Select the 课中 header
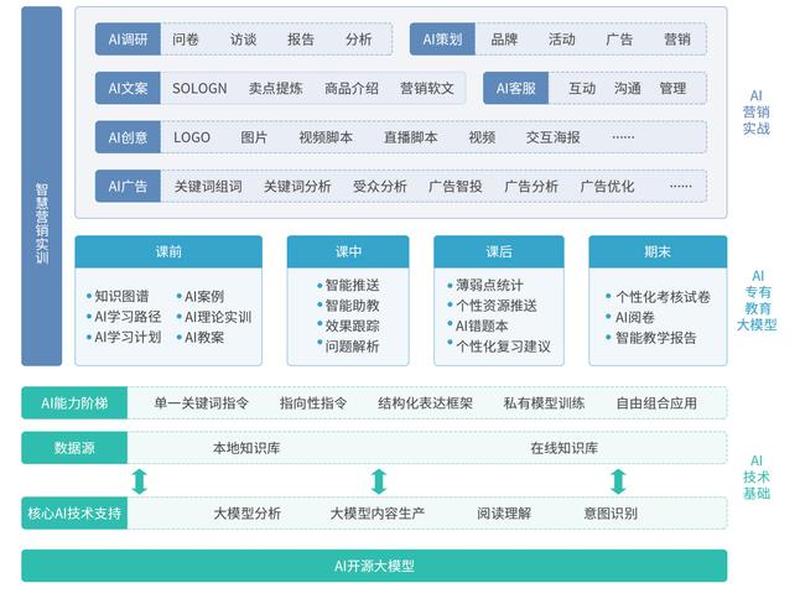800x600 pixels. [348, 252]
